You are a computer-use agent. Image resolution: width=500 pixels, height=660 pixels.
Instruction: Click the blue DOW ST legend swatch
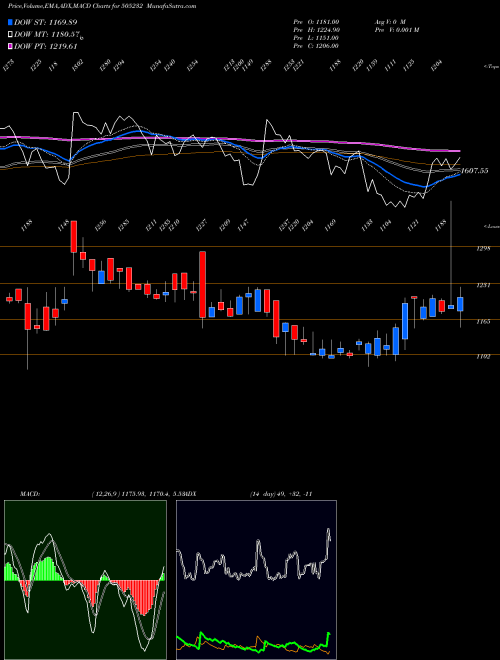[11, 22]
